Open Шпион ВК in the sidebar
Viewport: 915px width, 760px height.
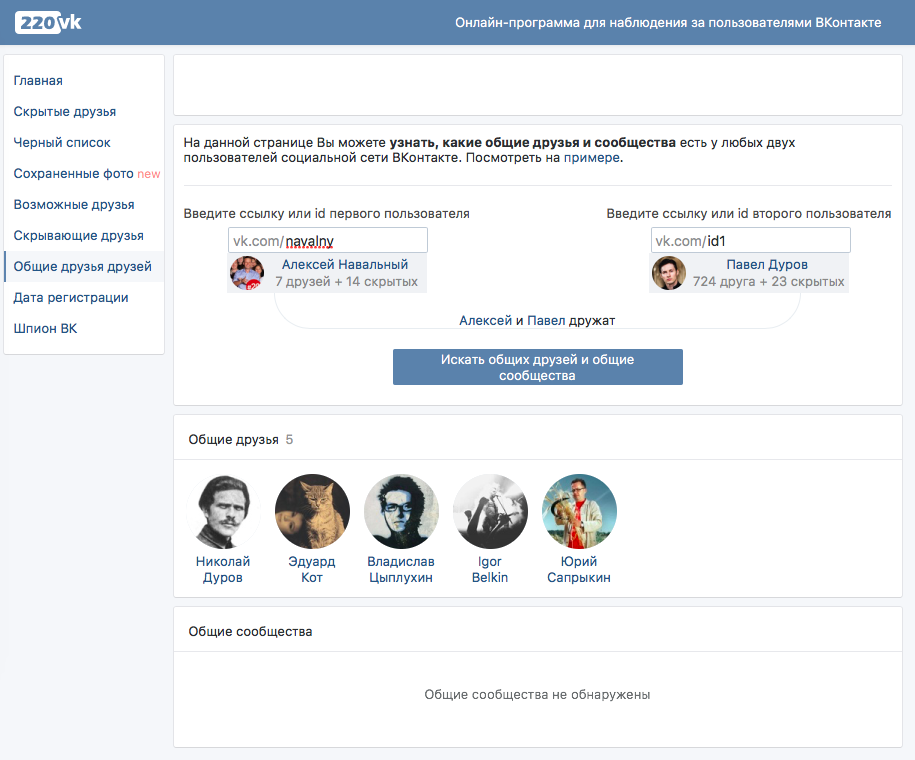[x=46, y=328]
